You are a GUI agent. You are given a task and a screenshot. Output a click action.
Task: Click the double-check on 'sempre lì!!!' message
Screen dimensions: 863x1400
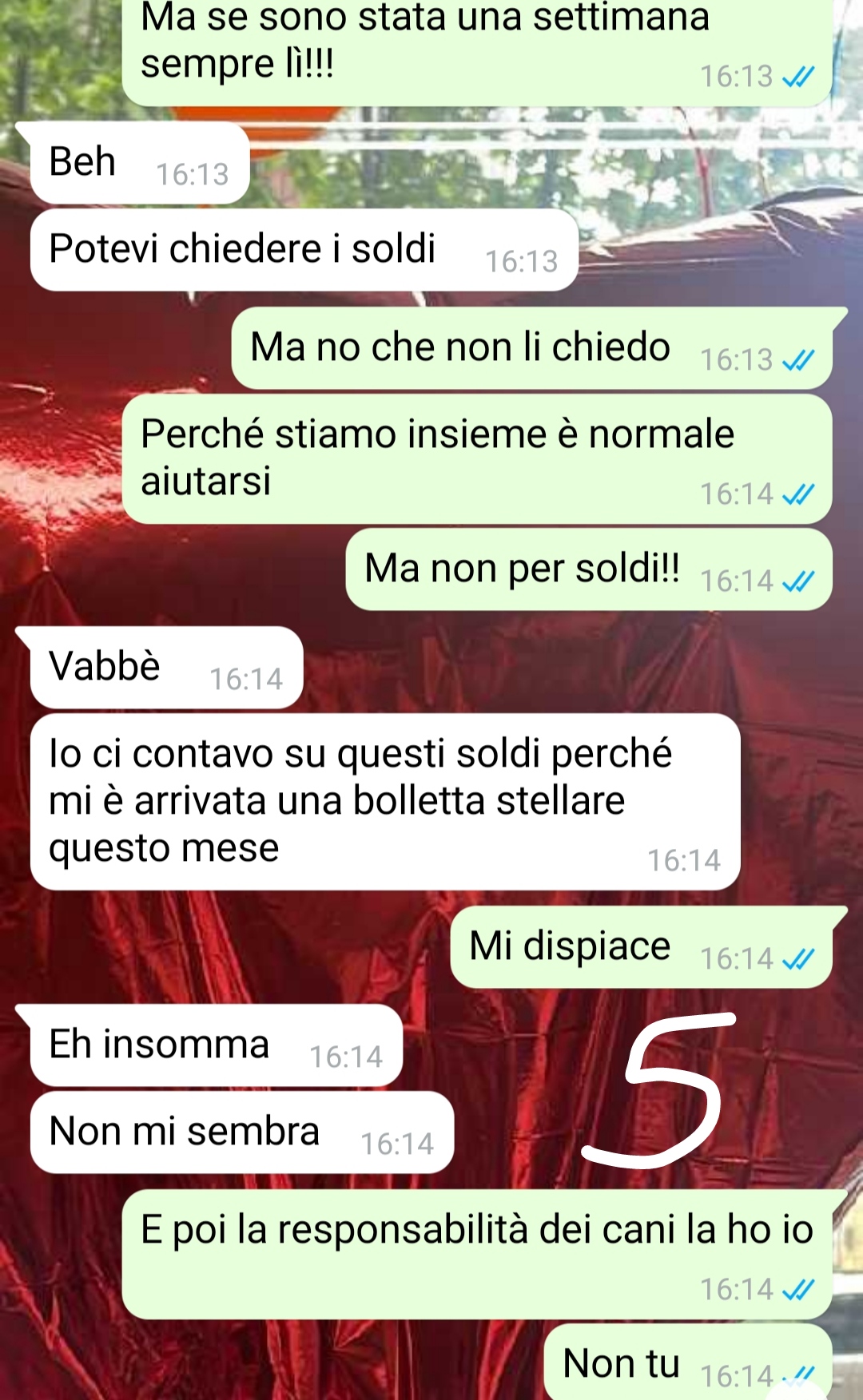[798, 77]
